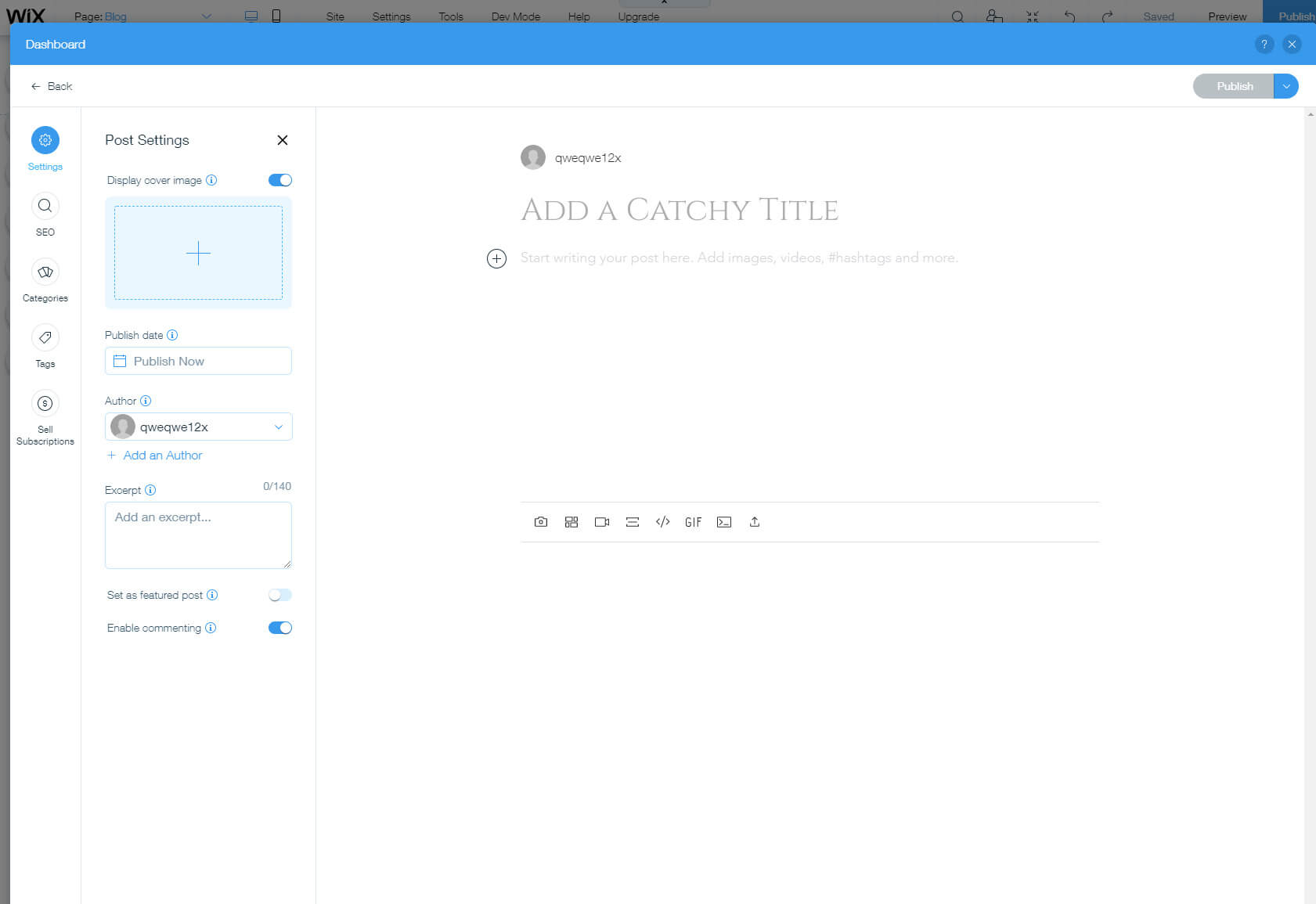
Task: Expand the Publish button options
Action: click(1285, 86)
